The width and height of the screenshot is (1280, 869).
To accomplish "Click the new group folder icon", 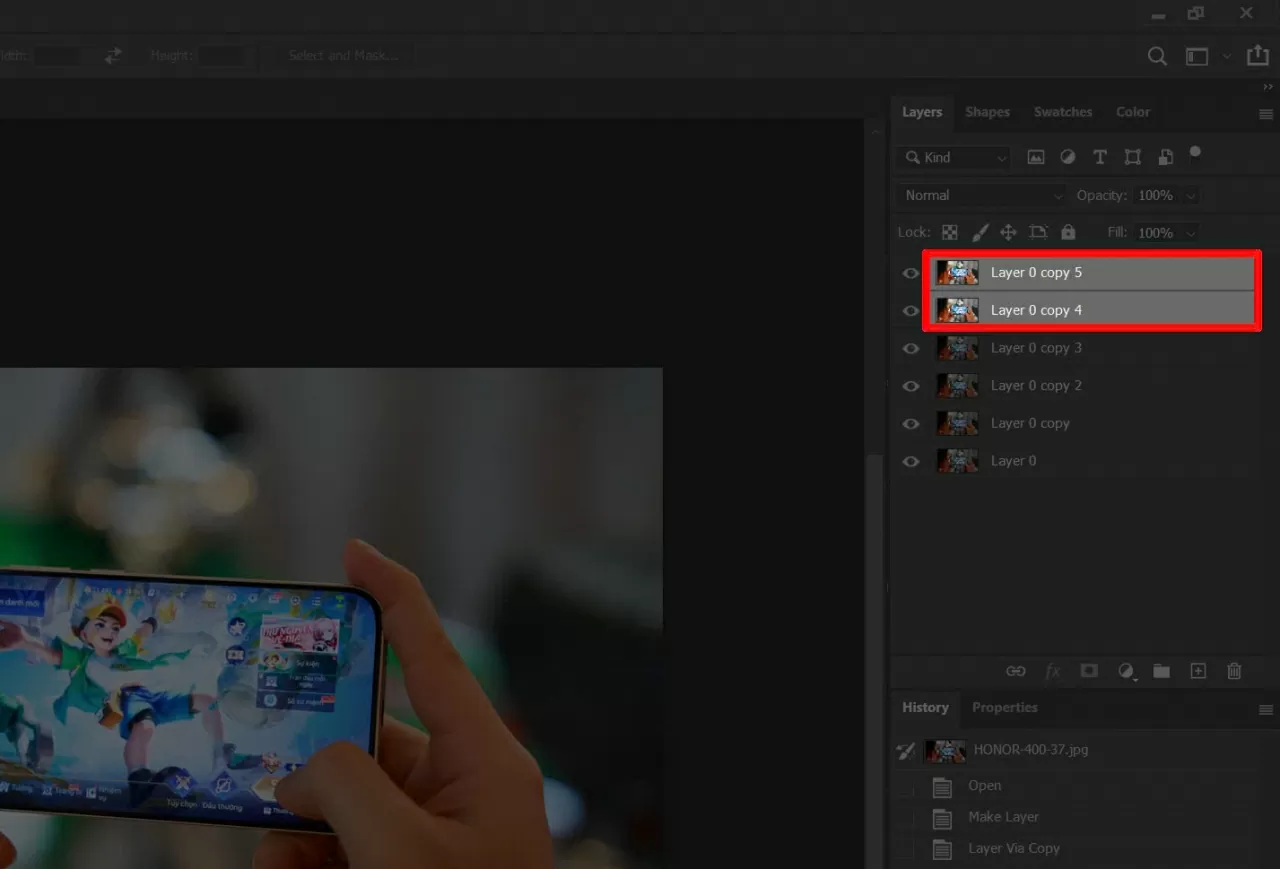I will 1161,671.
